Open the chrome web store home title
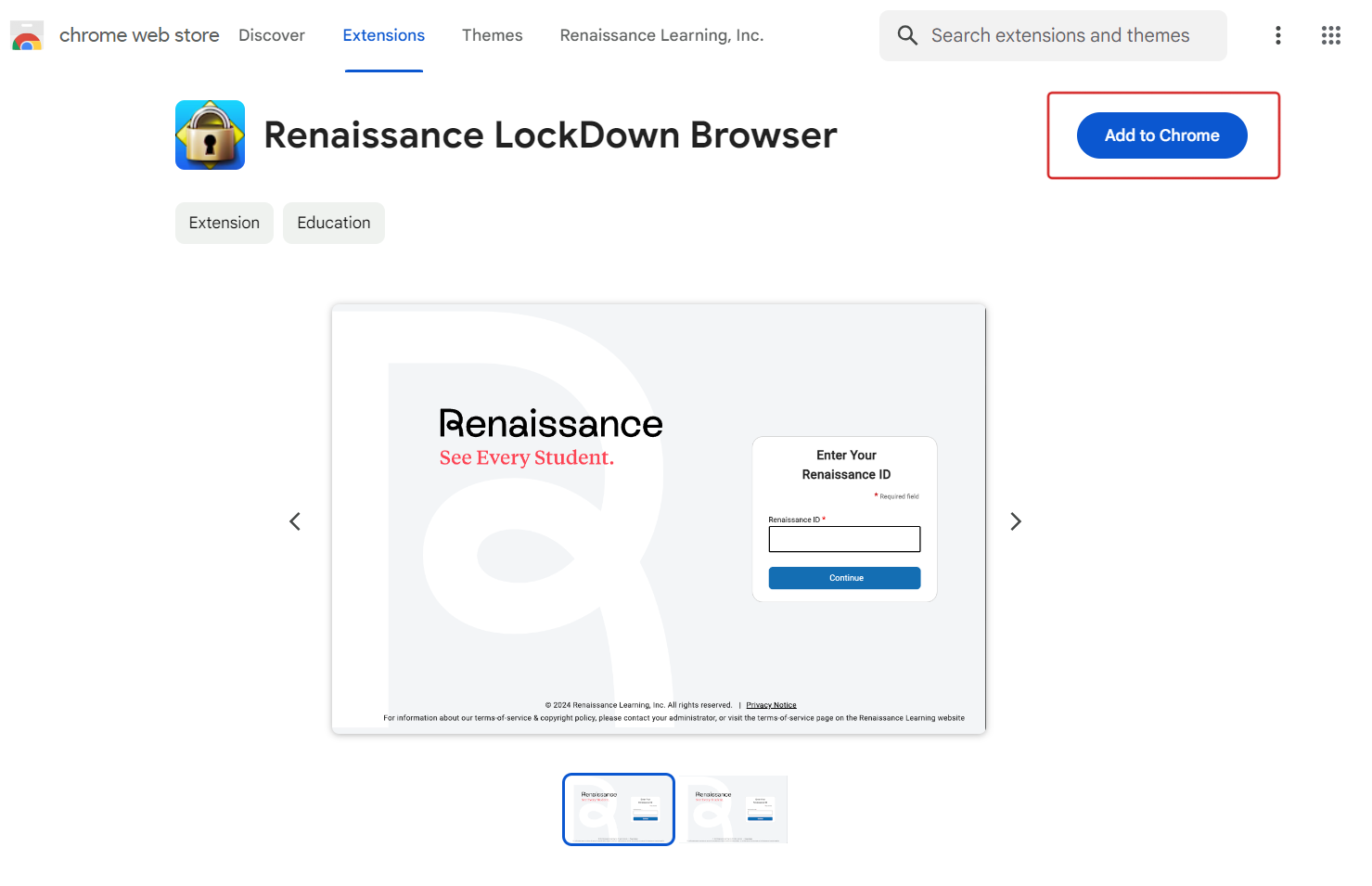 pyautogui.click(x=139, y=35)
